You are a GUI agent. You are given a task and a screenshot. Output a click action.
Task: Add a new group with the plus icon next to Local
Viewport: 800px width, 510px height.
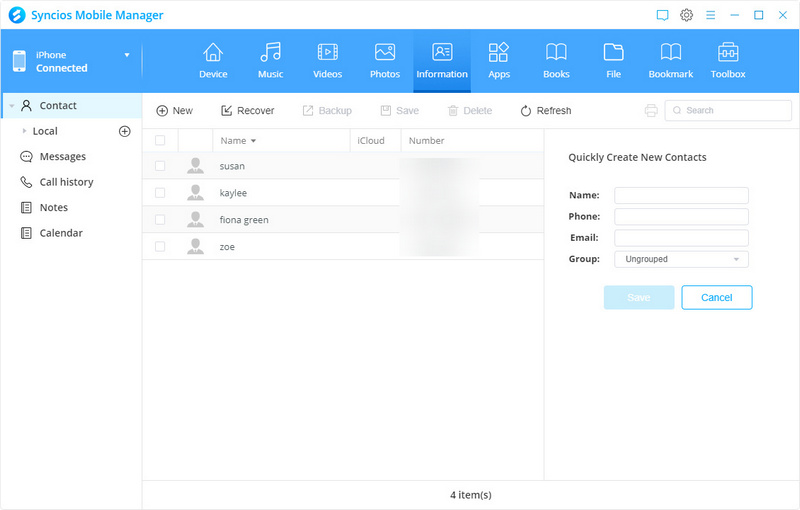point(124,131)
